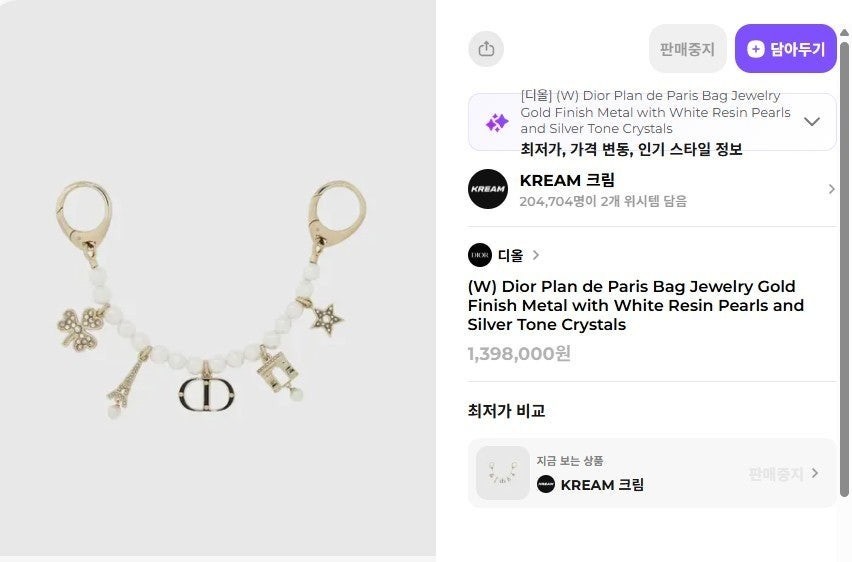Click the main Dior bag charm image

coord(211,301)
